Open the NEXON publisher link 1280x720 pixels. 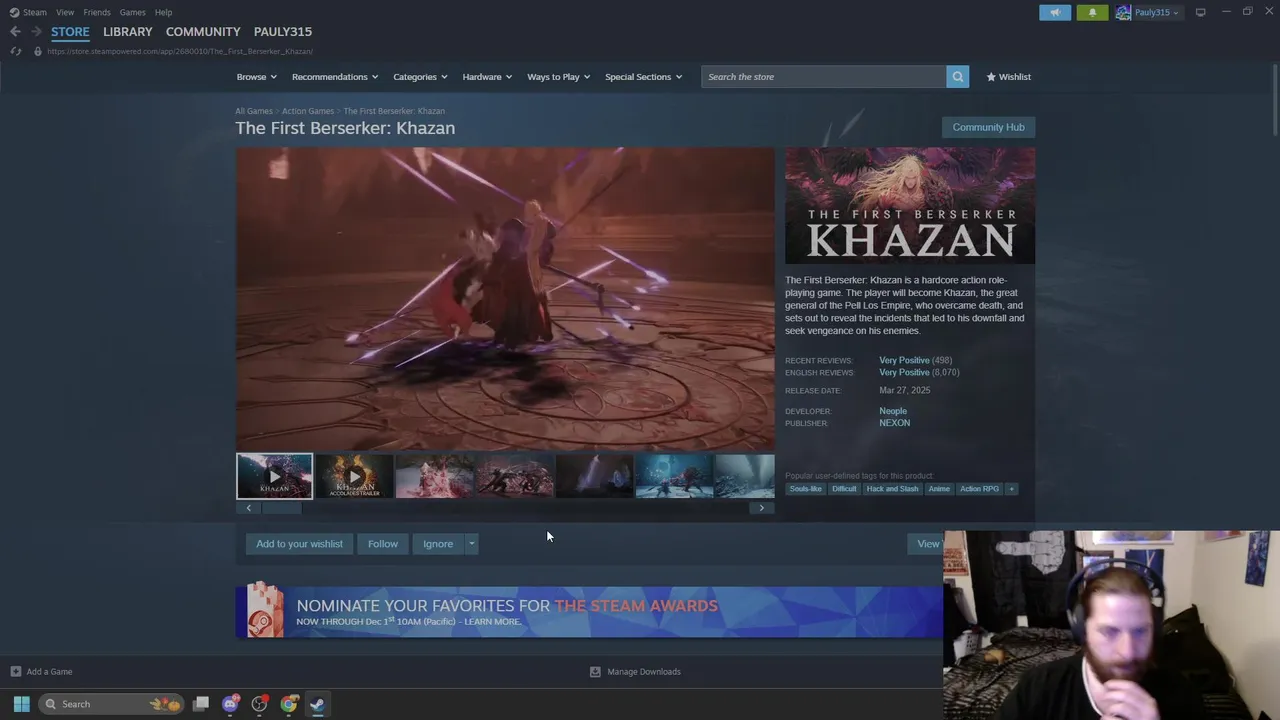(x=894, y=423)
